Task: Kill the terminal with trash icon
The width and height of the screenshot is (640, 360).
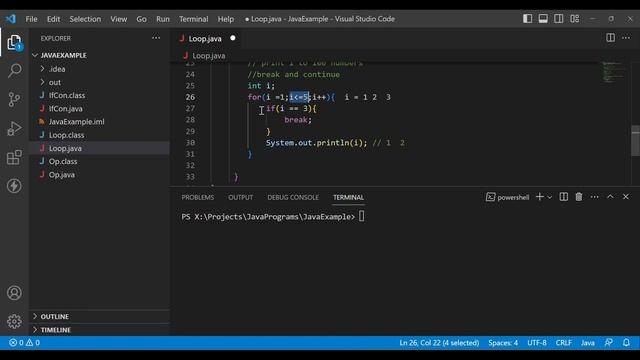Action: point(579,197)
